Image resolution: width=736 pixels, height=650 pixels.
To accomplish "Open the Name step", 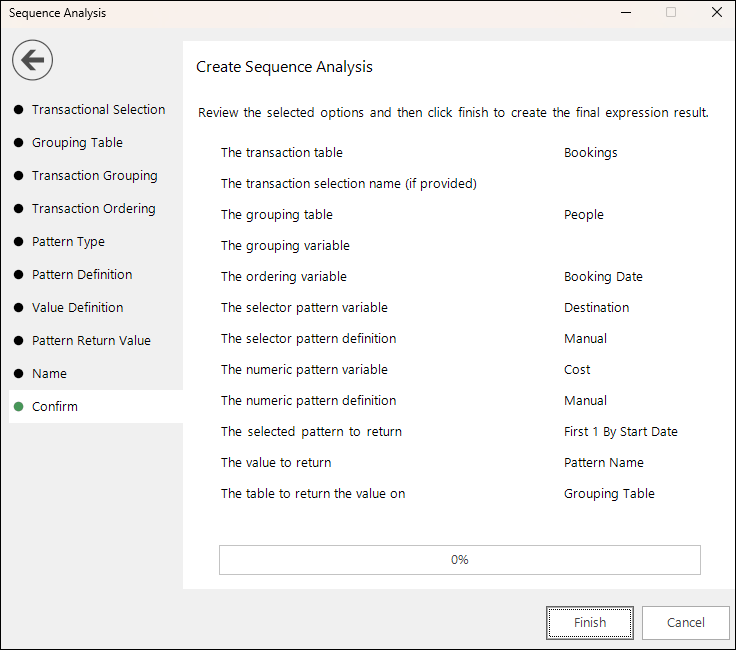I will click(x=49, y=374).
